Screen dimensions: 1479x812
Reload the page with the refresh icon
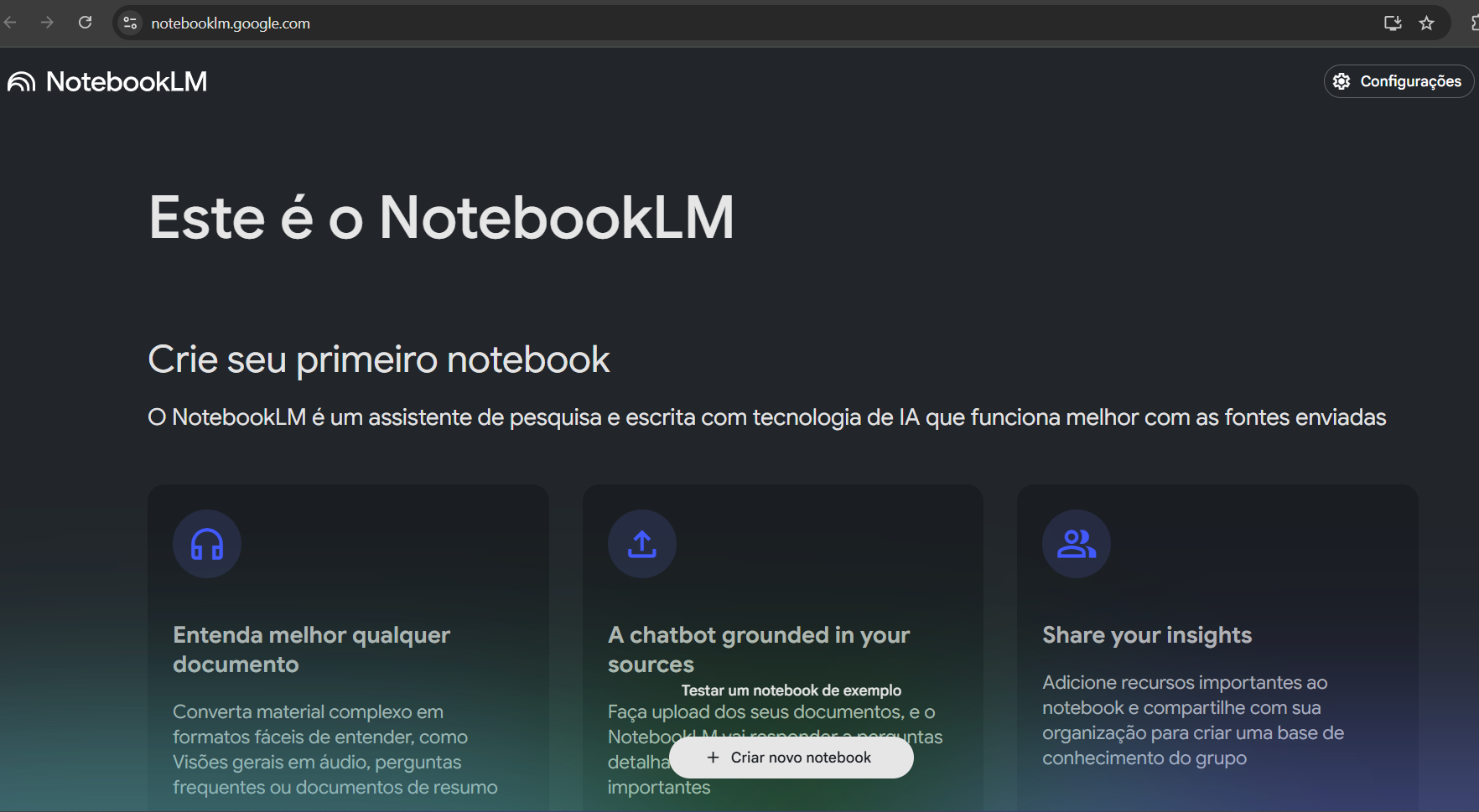[x=85, y=23]
